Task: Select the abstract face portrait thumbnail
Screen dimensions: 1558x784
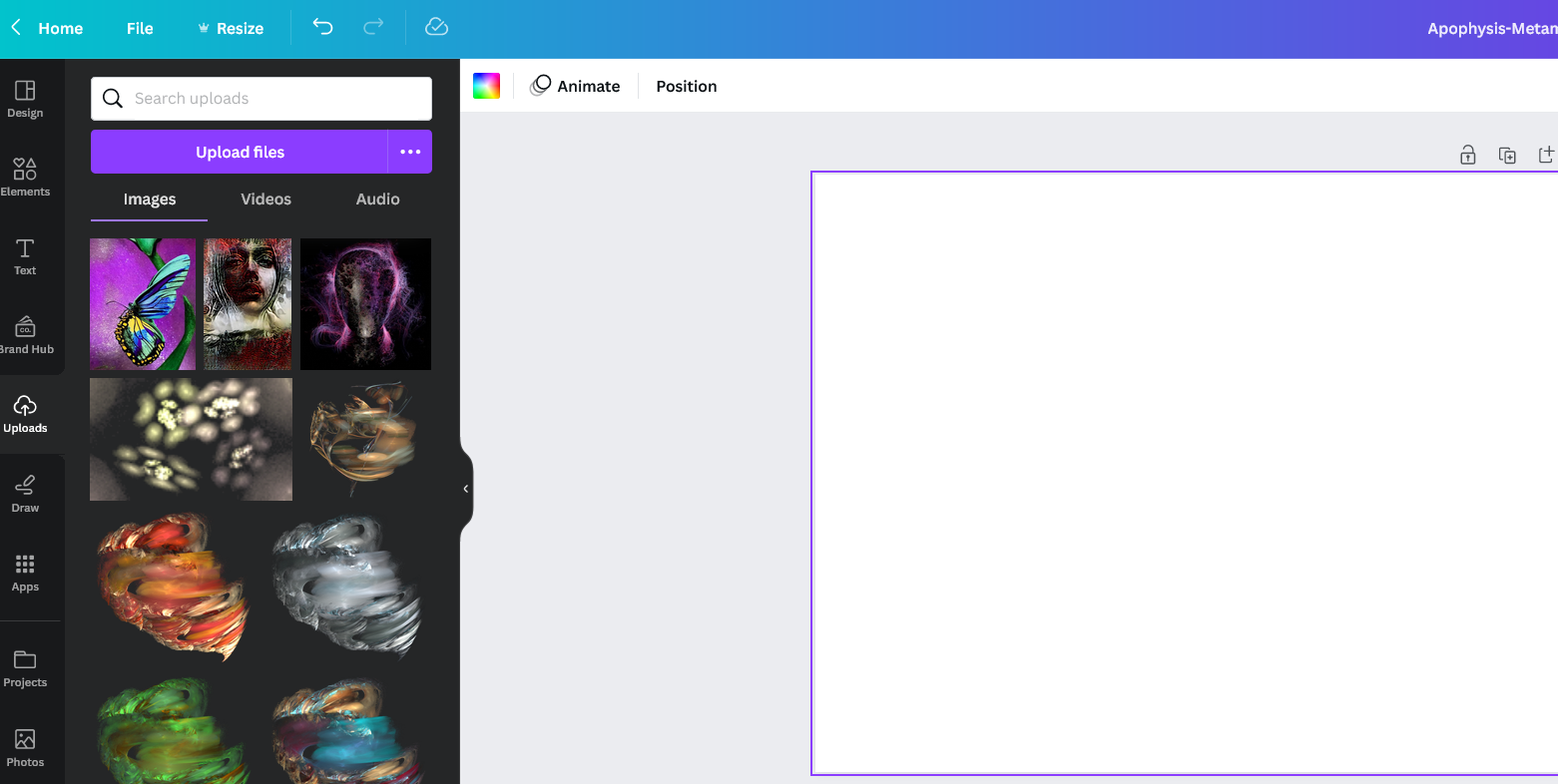Action: [248, 304]
